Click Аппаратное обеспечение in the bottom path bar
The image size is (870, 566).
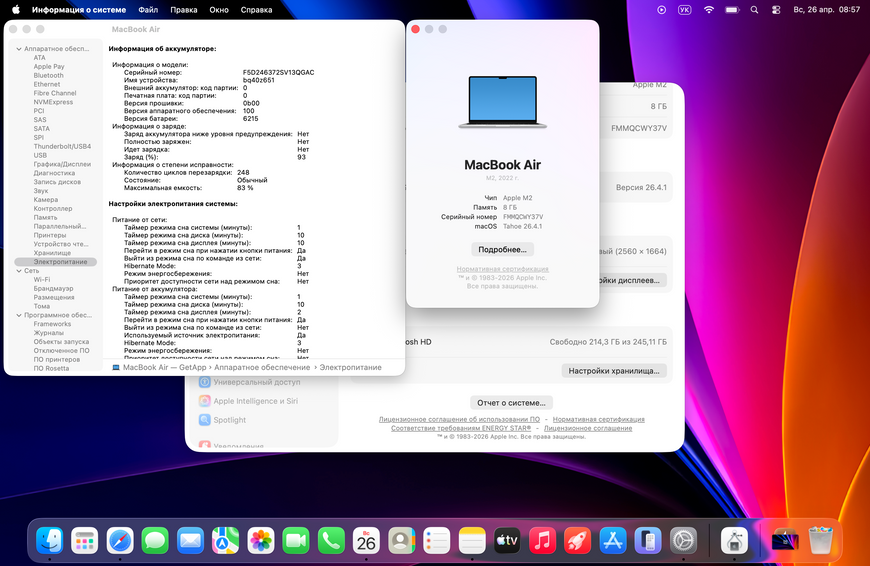[262, 367]
